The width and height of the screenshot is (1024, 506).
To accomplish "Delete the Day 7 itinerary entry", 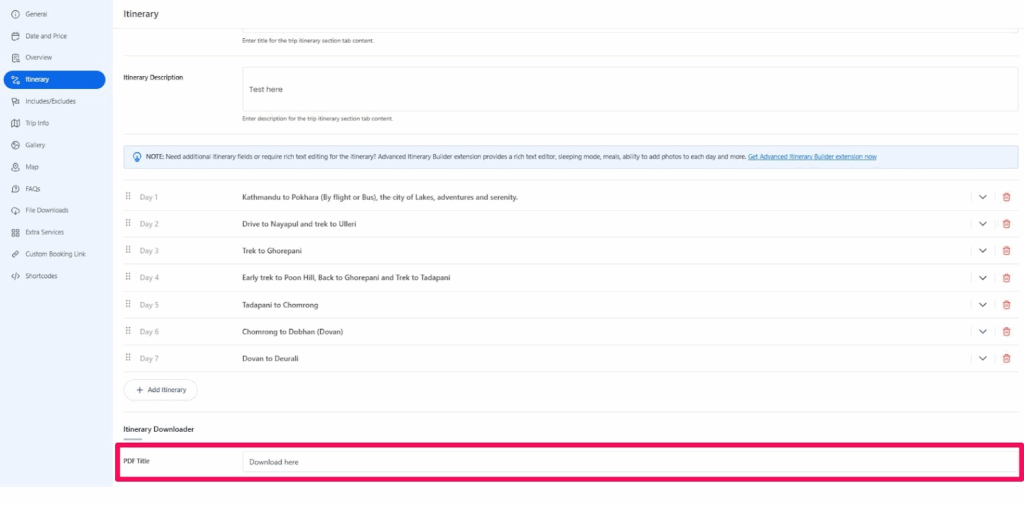I will tap(1006, 358).
